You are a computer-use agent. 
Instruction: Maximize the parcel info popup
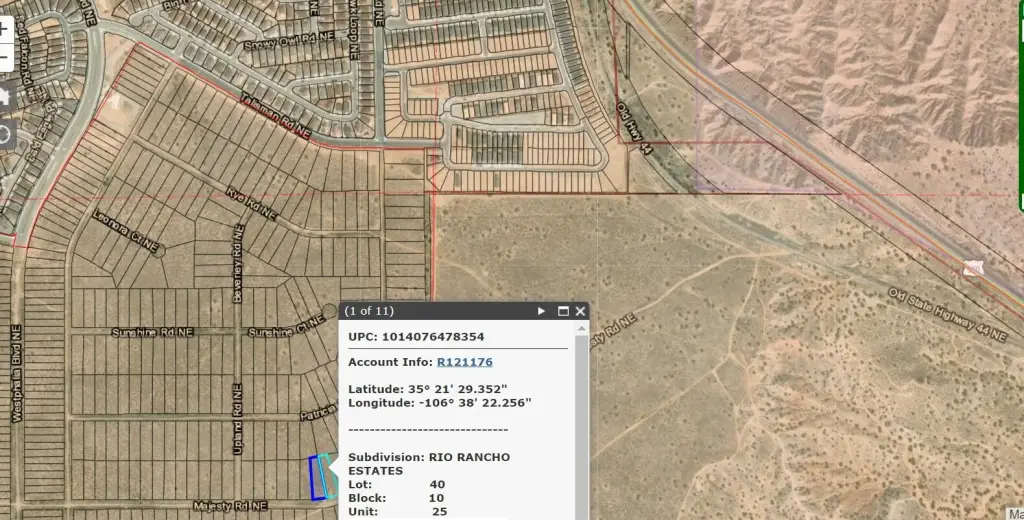(x=563, y=311)
